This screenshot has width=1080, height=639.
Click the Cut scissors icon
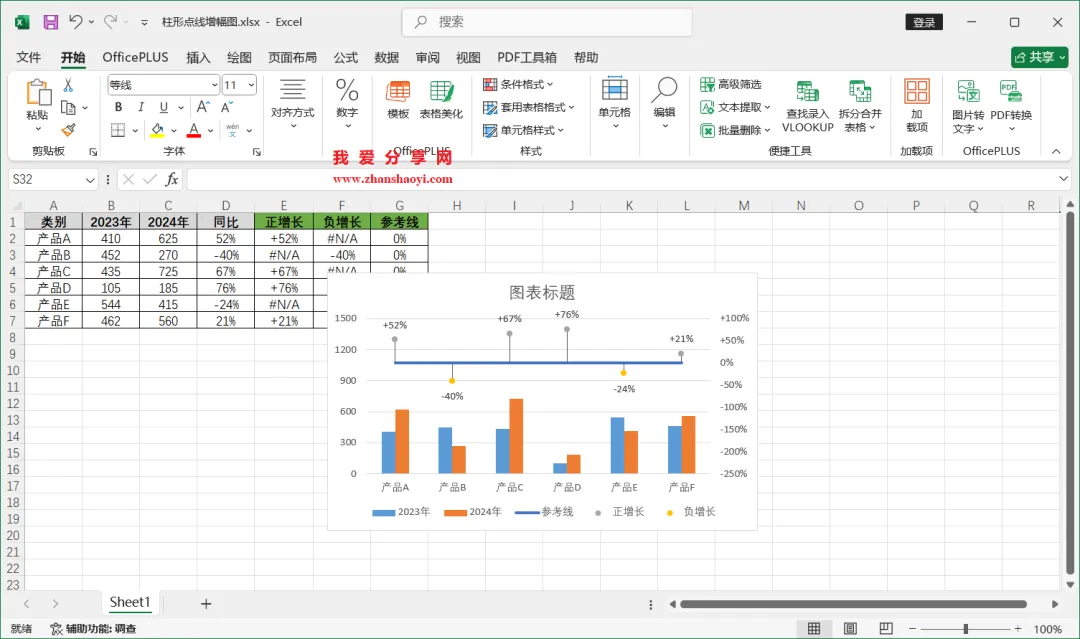(x=68, y=85)
